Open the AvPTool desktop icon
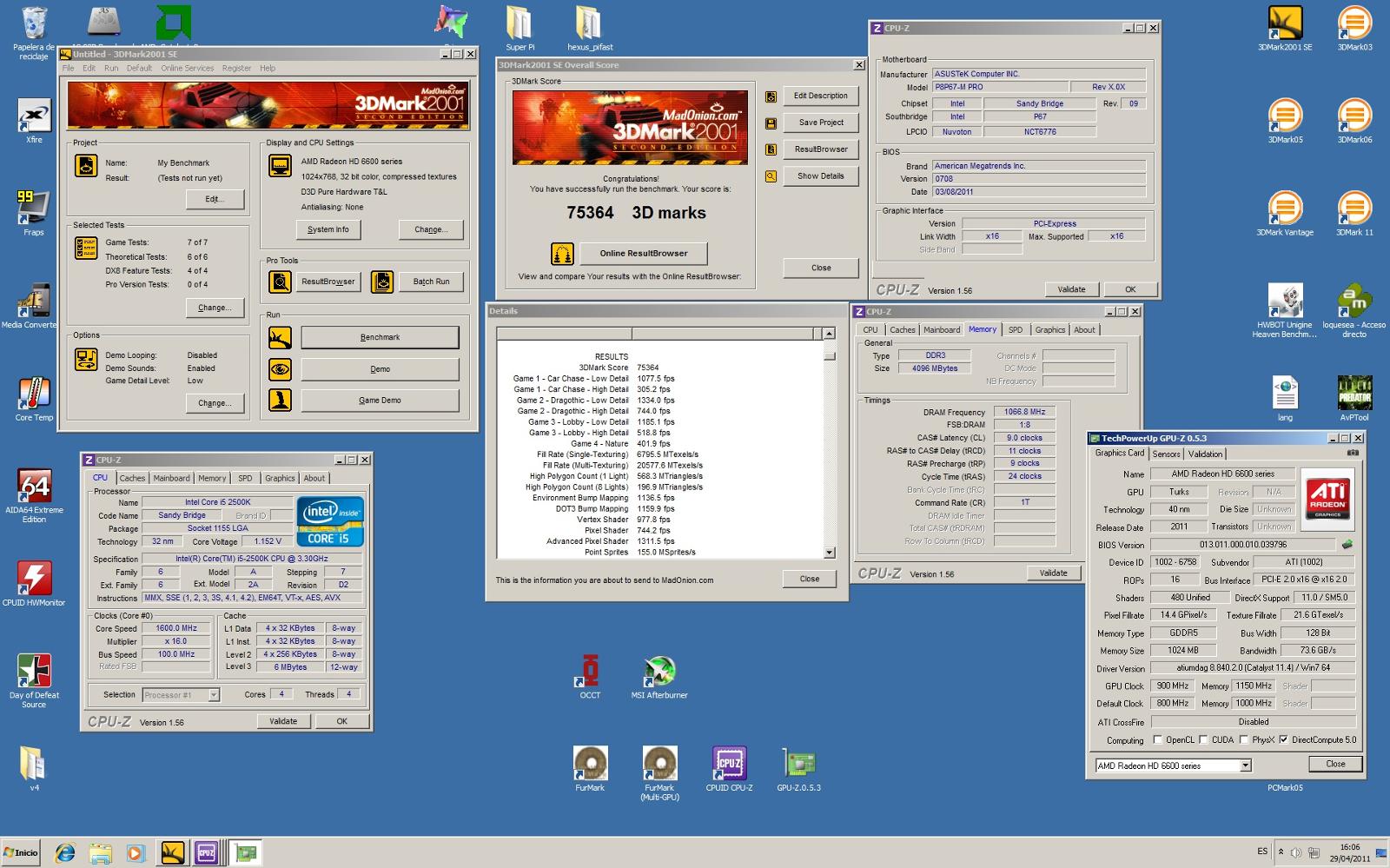1390x868 pixels. [1354, 399]
